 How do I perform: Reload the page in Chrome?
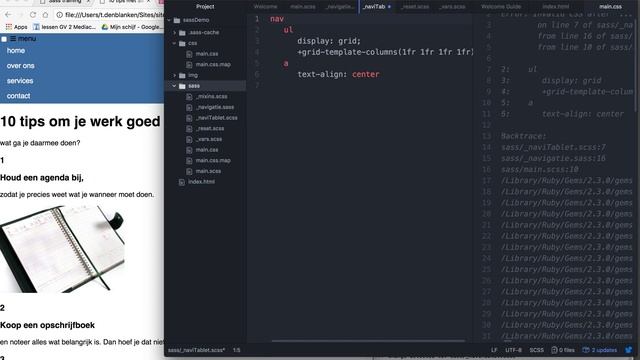(x=33, y=15)
